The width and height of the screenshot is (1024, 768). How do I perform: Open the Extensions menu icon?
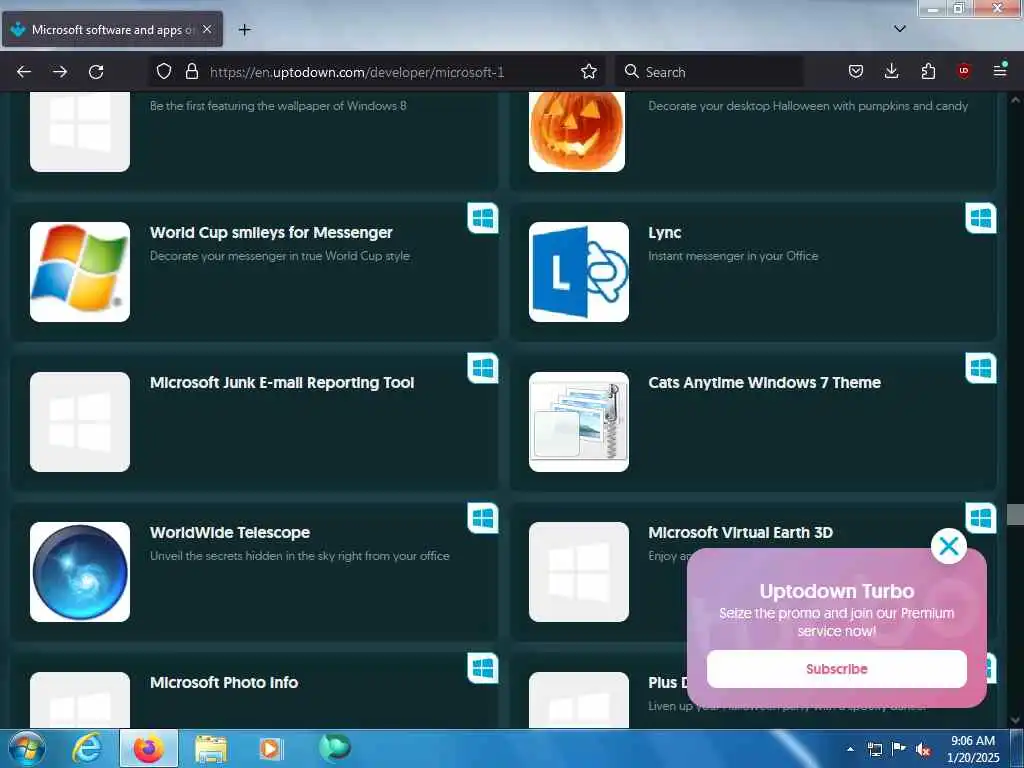(928, 71)
